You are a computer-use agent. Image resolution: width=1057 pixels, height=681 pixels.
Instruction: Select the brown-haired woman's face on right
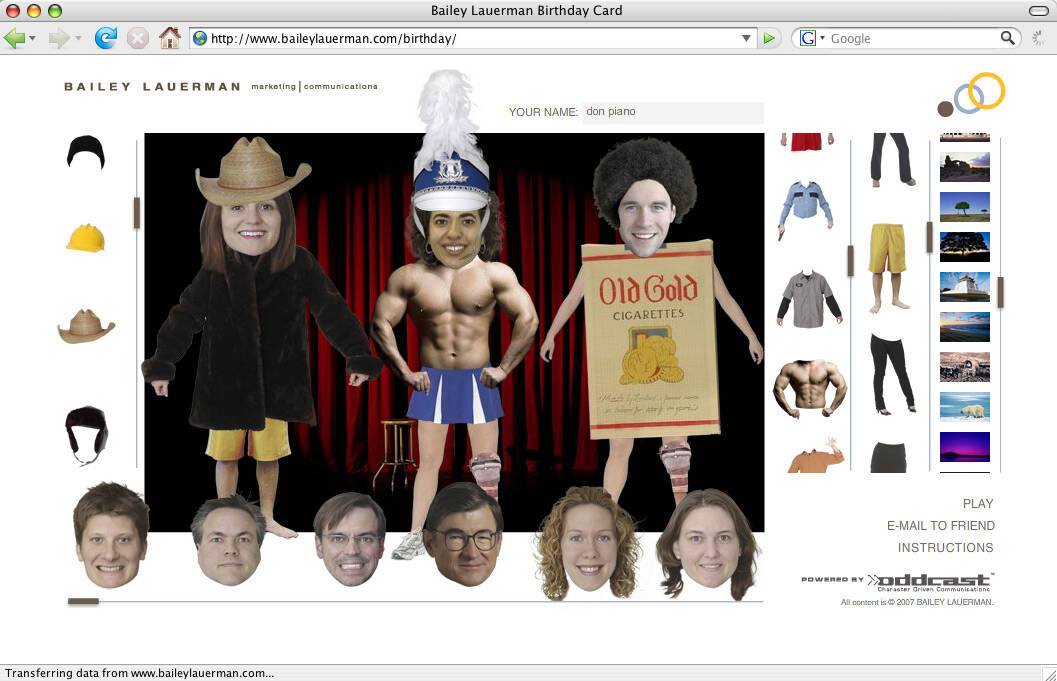(x=708, y=545)
